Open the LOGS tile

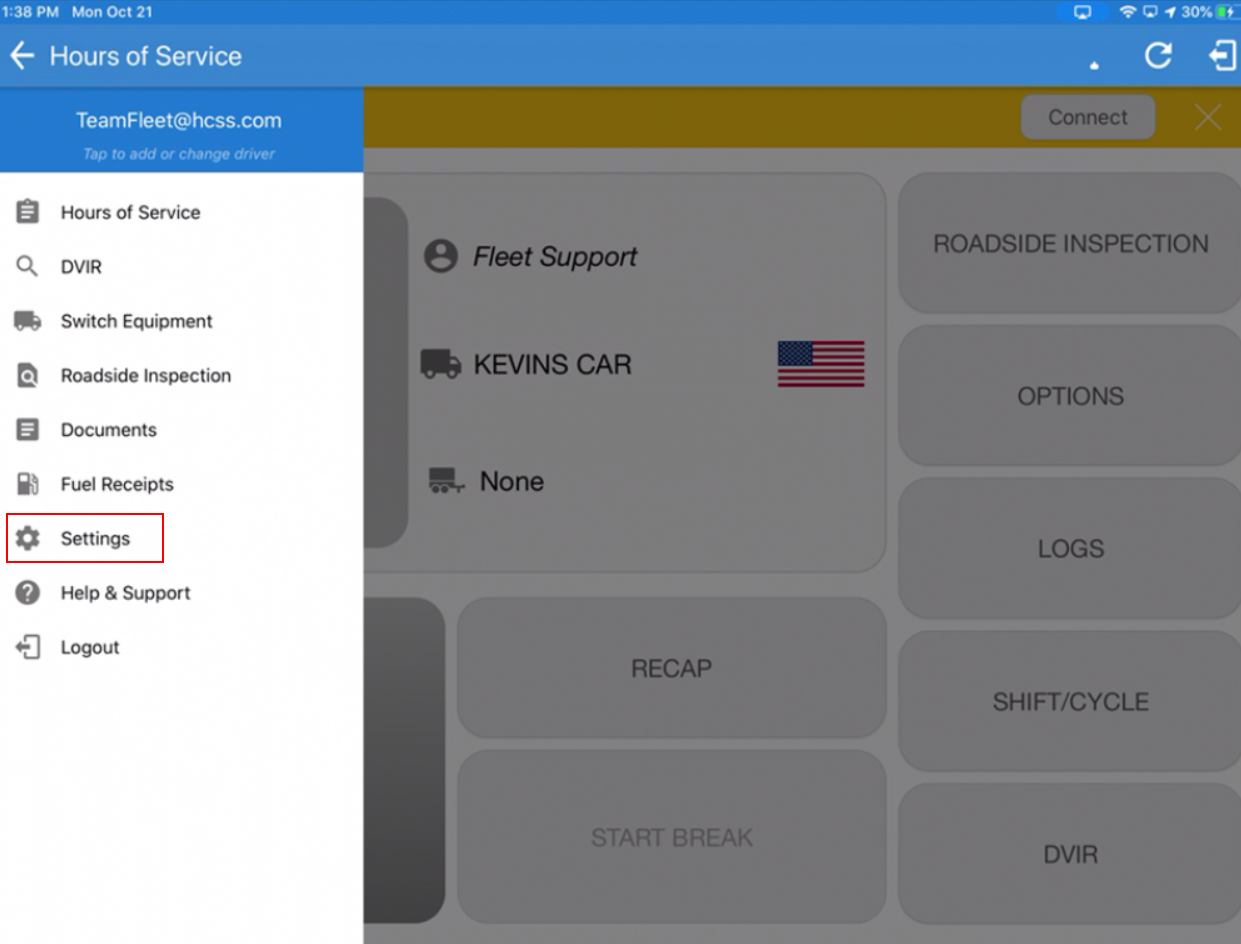1070,548
